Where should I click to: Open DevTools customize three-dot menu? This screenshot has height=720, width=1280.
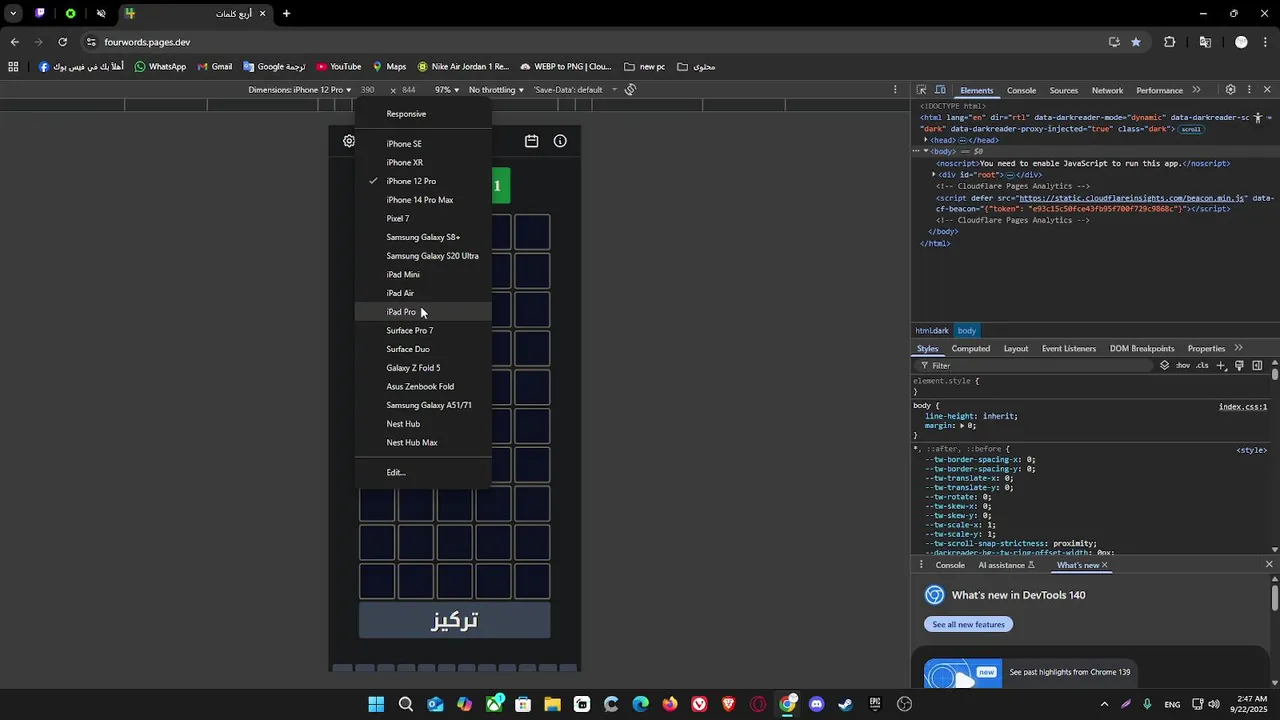click(1249, 90)
